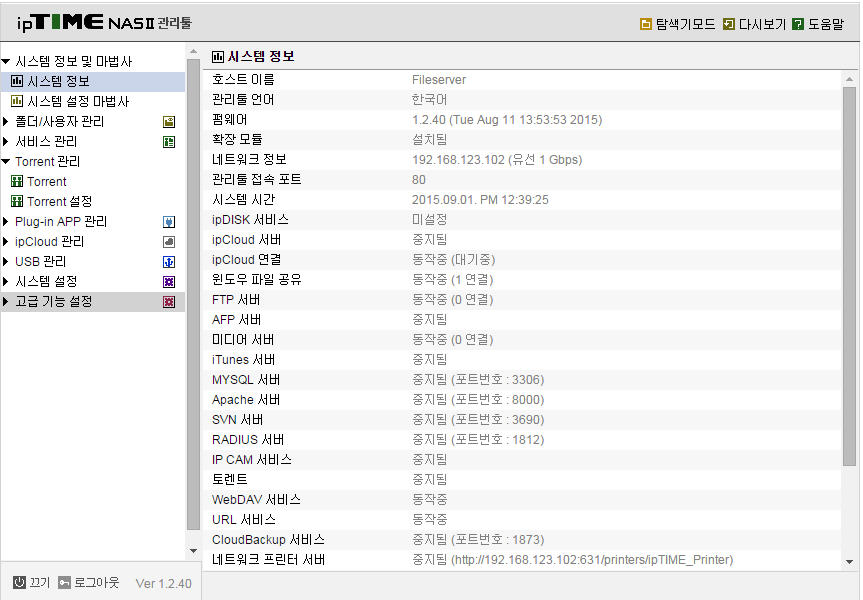Viewport: 863px width, 600px height.
Task: Expand the ipCloud 관리 arrow
Action: [x=6, y=242]
